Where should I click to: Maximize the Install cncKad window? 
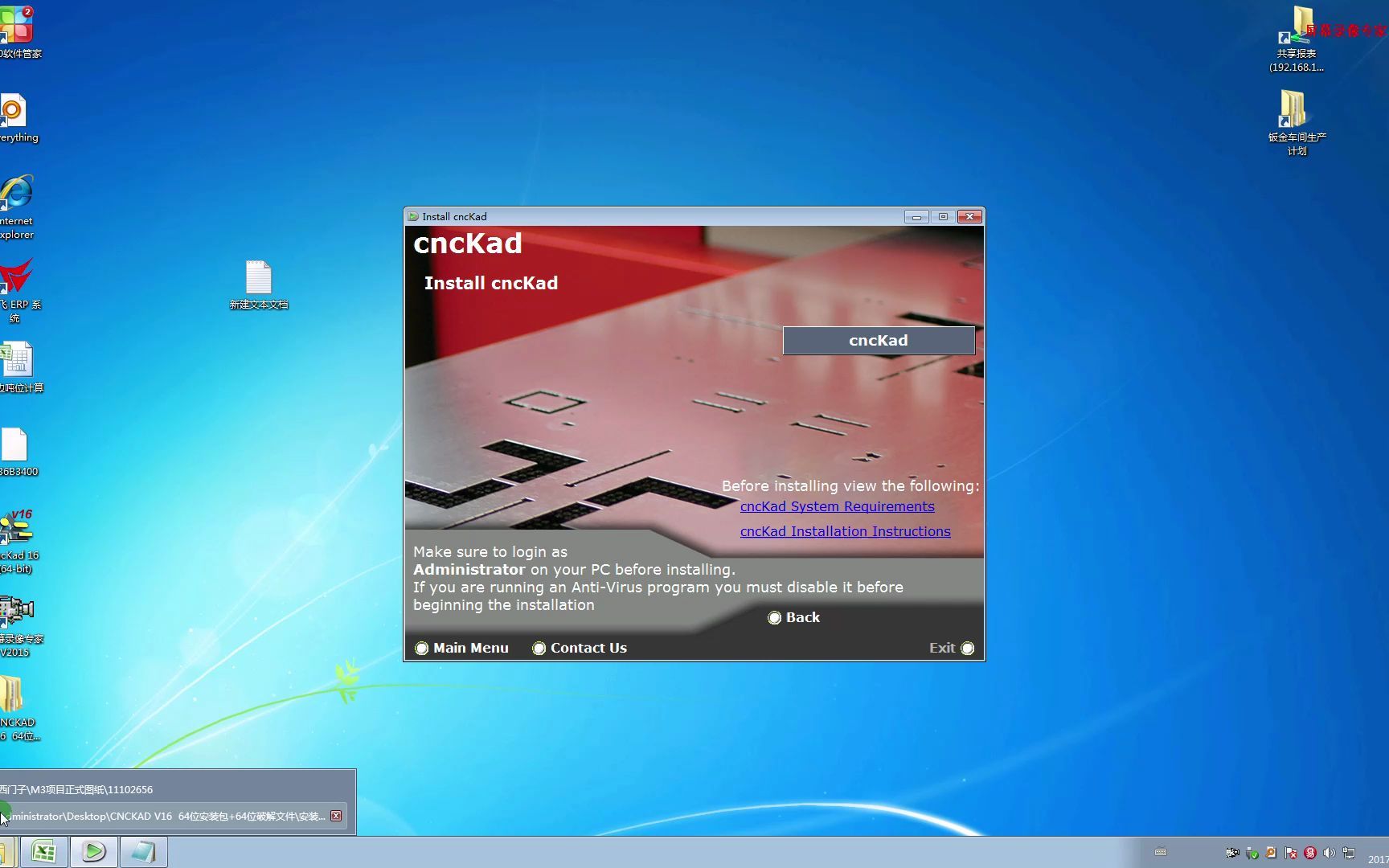943,217
